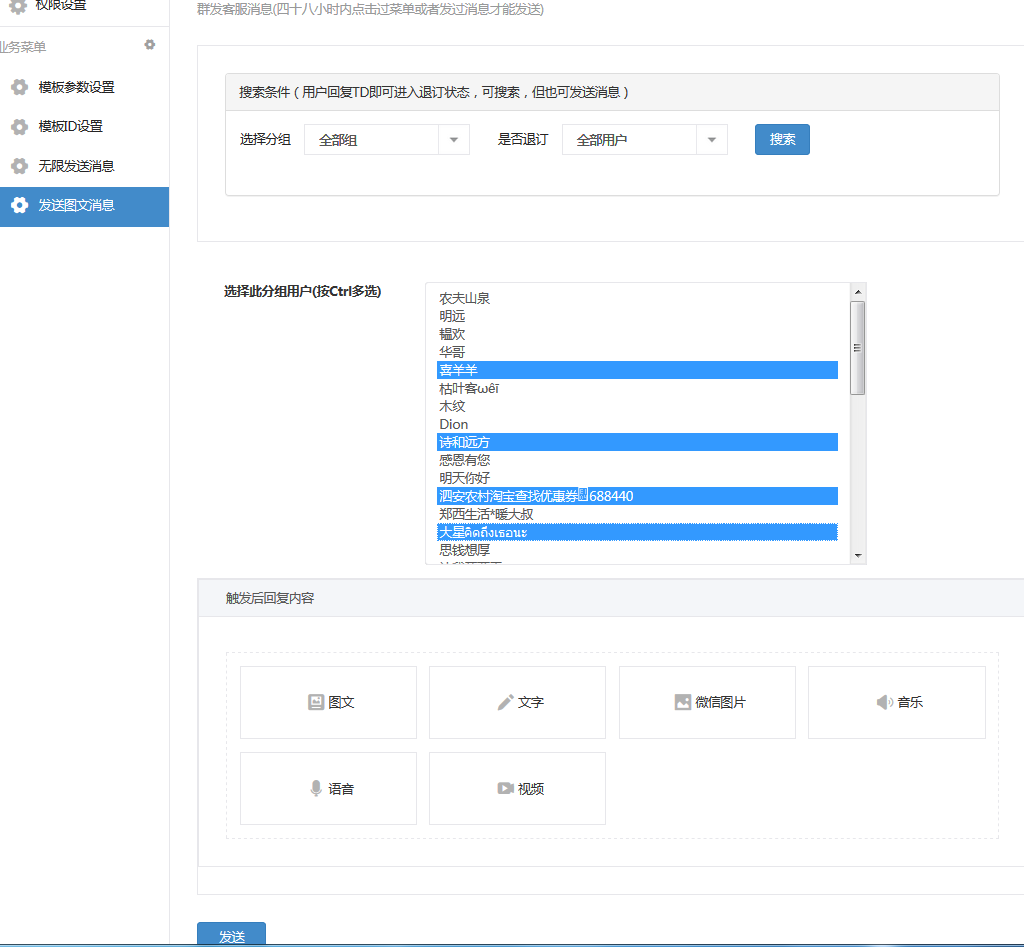
Task: Click the gear icon beside 业务菜单 header
Action: [150, 45]
